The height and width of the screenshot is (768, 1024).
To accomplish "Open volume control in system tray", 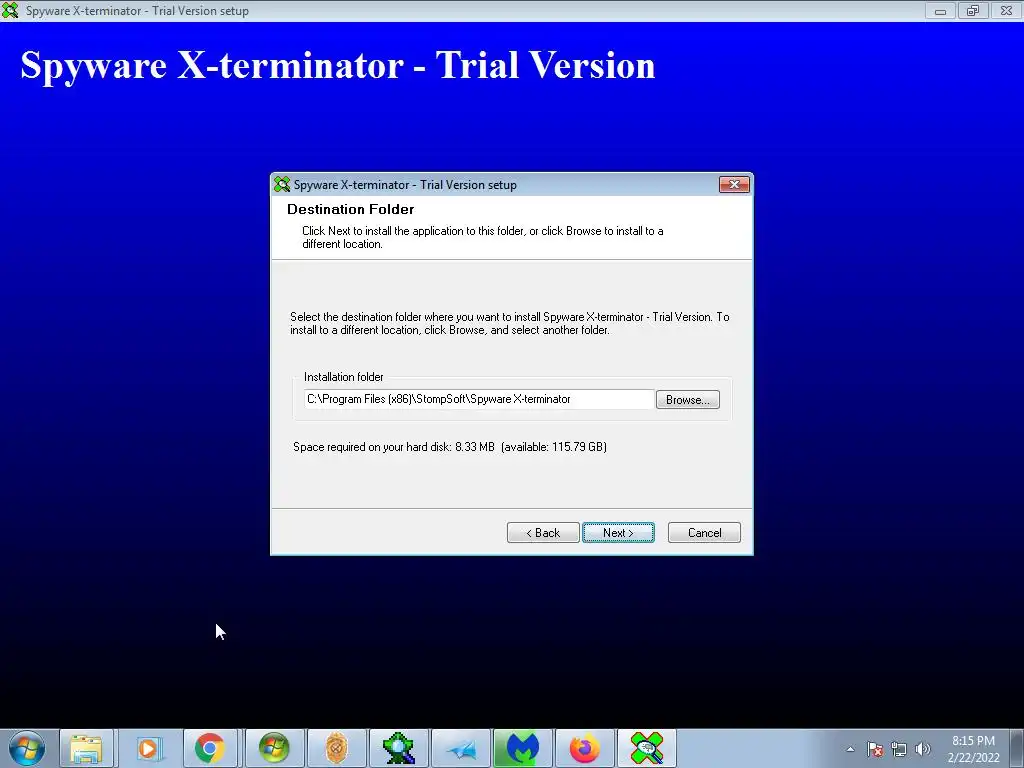I will pos(923,749).
